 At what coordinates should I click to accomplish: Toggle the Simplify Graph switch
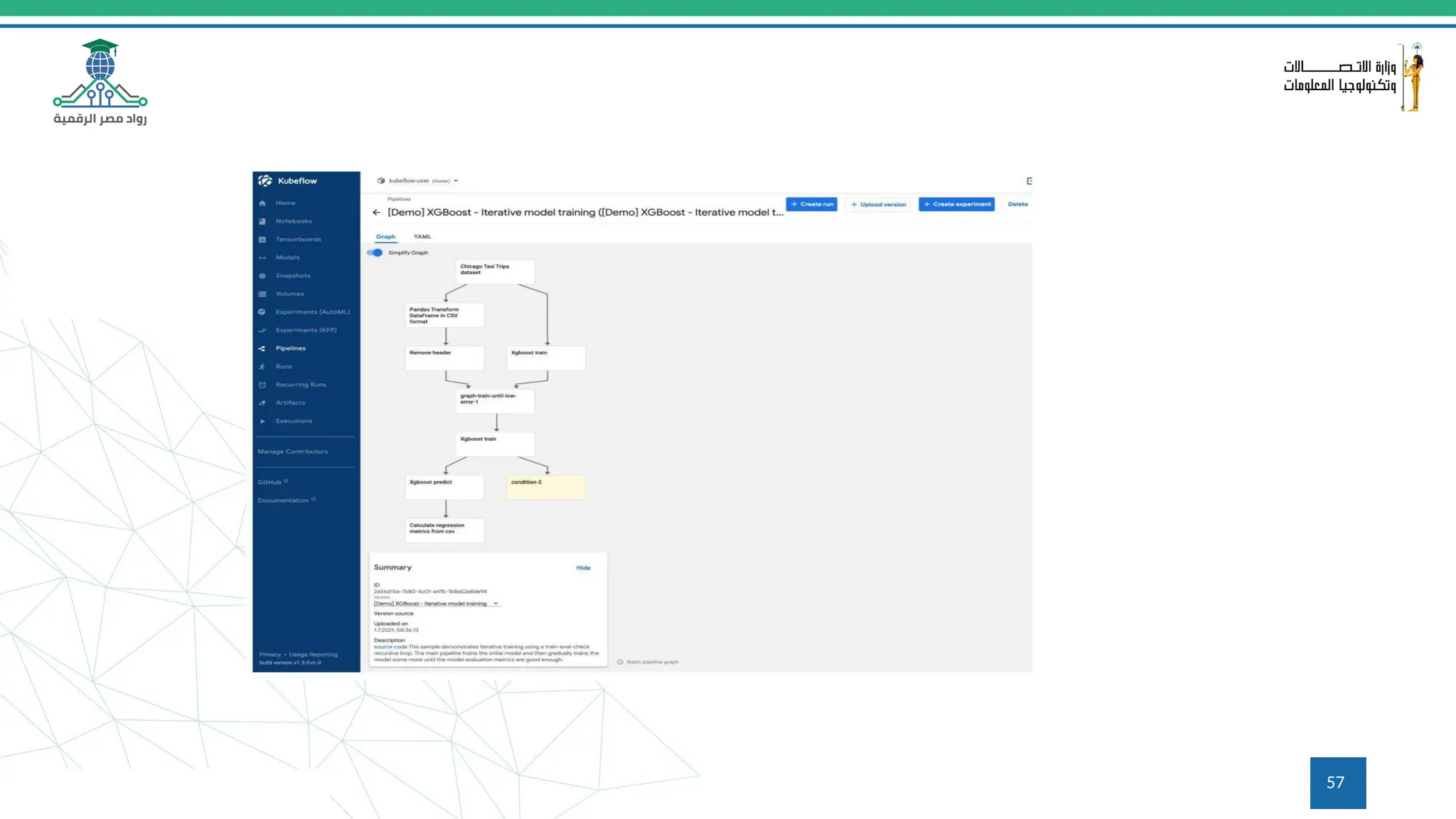[375, 252]
